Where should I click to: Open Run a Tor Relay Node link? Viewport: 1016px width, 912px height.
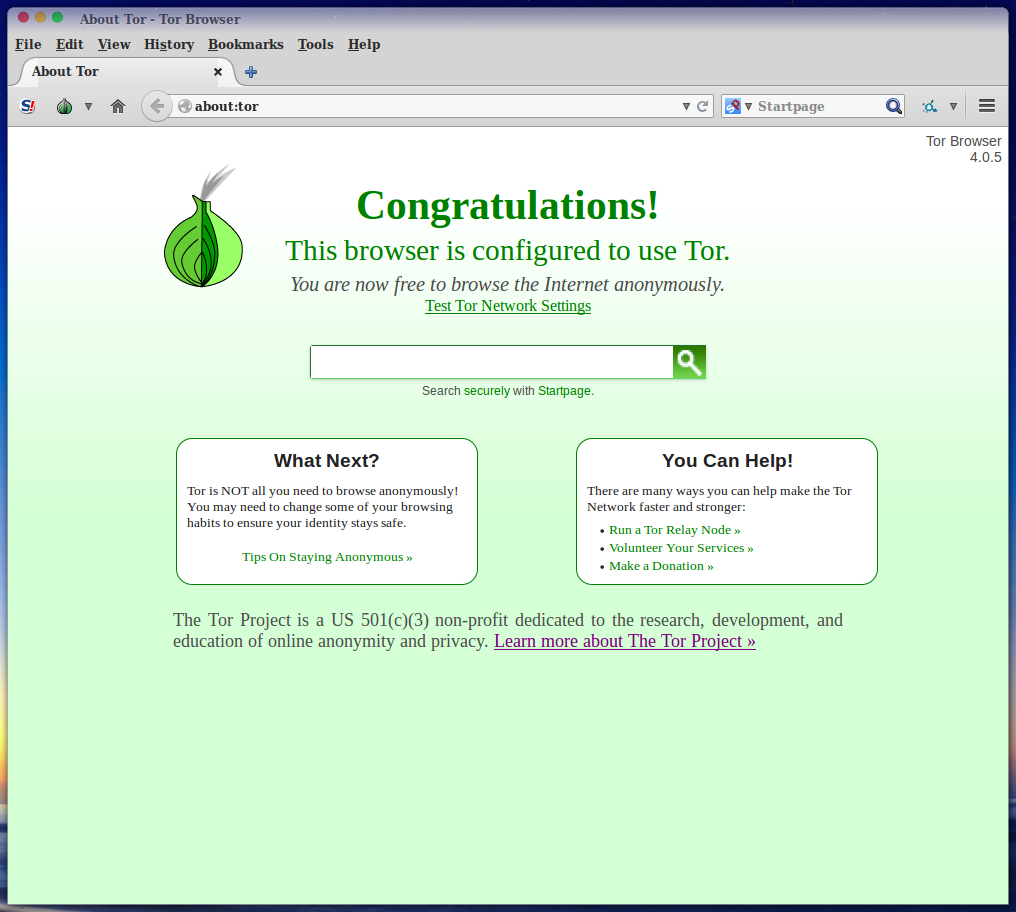(675, 530)
